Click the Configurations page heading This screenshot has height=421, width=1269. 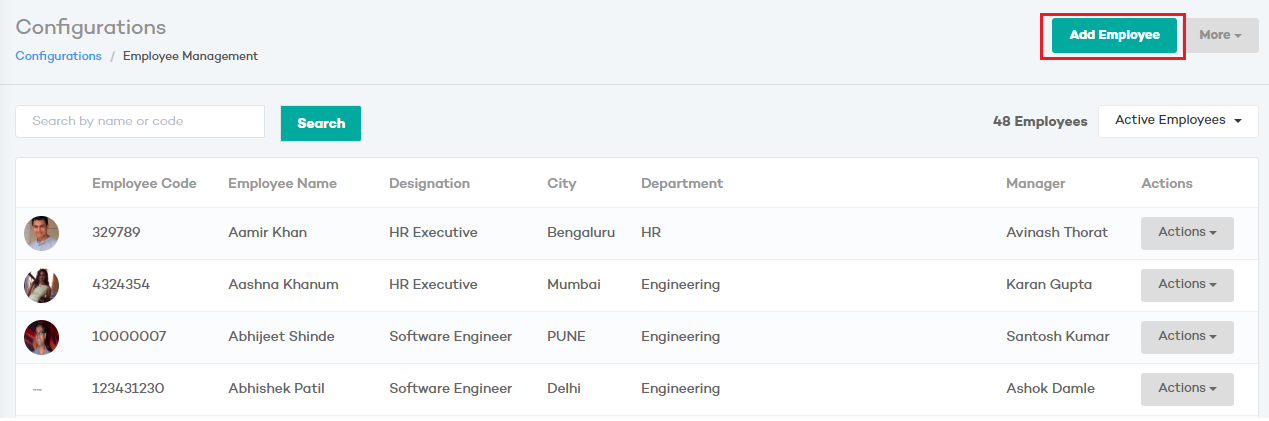tap(91, 27)
